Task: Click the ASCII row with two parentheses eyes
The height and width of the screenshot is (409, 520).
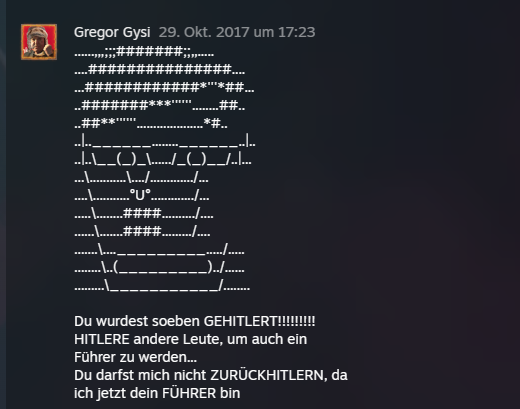Action: point(163,160)
